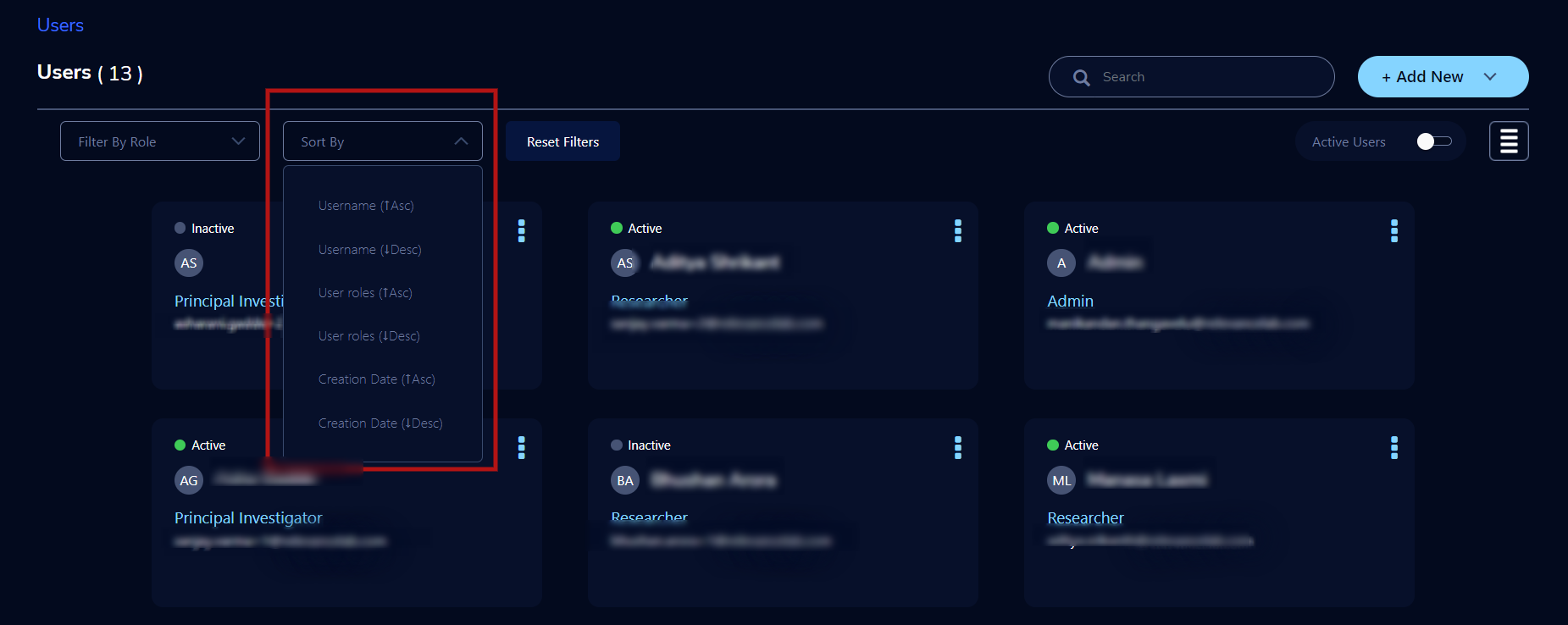The image size is (1568, 625).
Task: Click the ML avatar icon
Action: (1061, 480)
